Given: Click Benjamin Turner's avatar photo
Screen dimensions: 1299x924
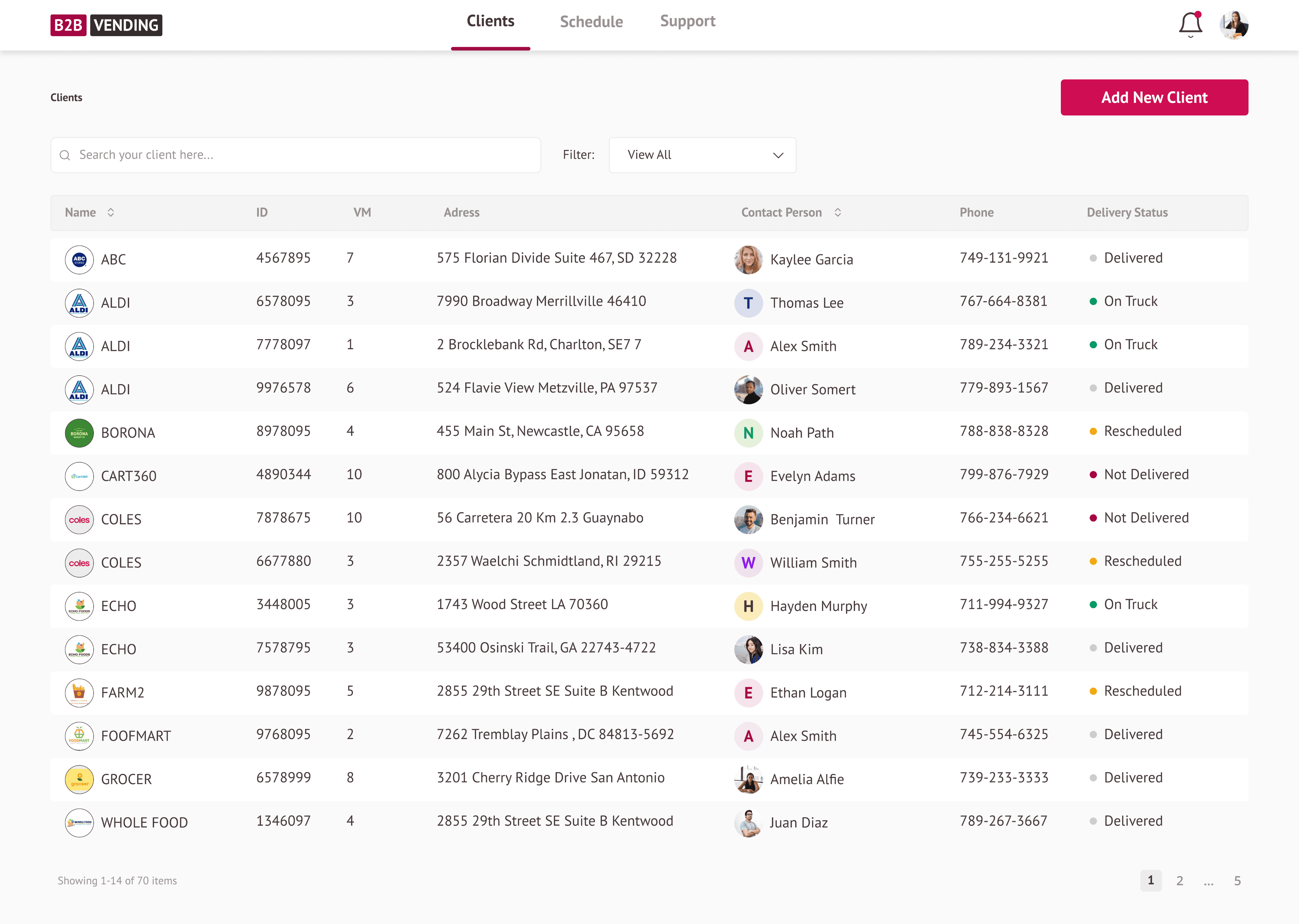Looking at the screenshot, I should click(748, 520).
